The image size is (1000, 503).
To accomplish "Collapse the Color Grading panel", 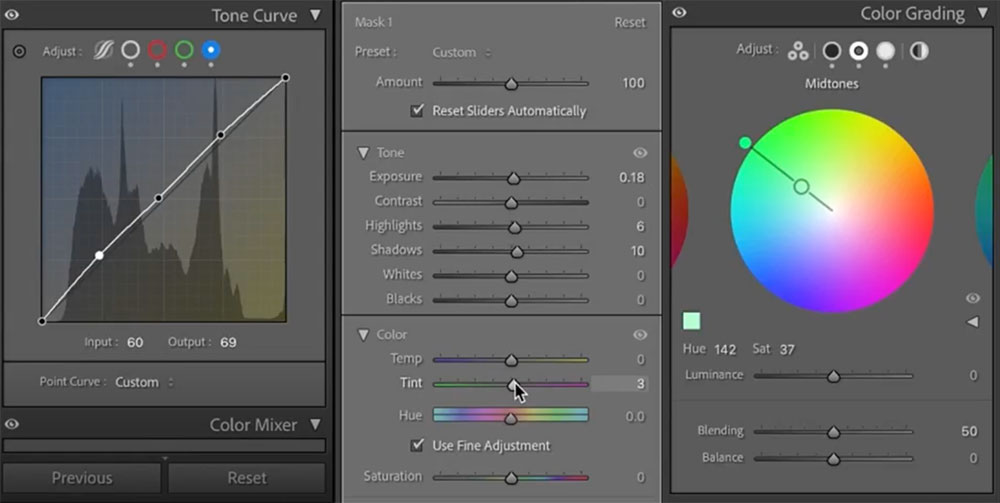I will [x=983, y=13].
